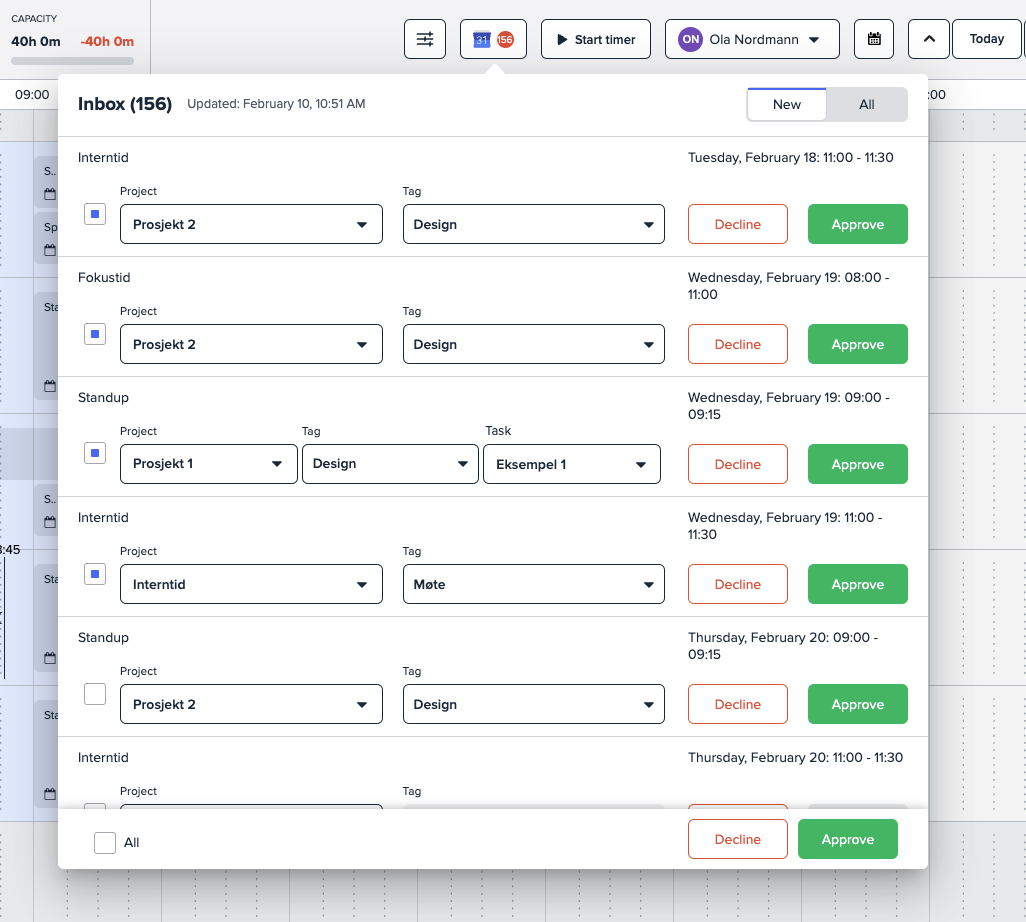Viewport: 1026px width, 922px height.
Task: Click the "40h 0m" capacity value
Action: (x=36, y=41)
